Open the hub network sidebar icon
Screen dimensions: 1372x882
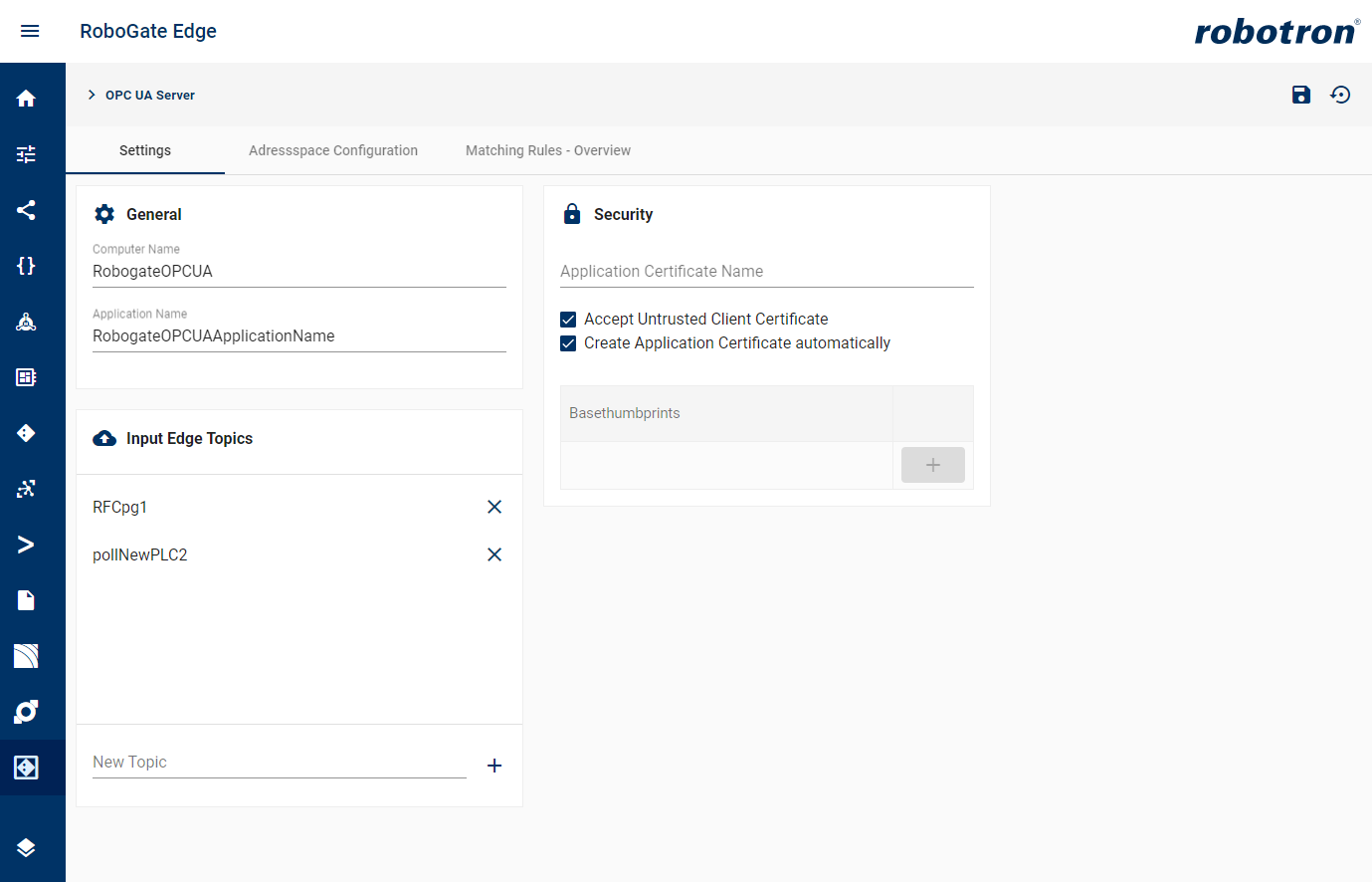coord(26,322)
